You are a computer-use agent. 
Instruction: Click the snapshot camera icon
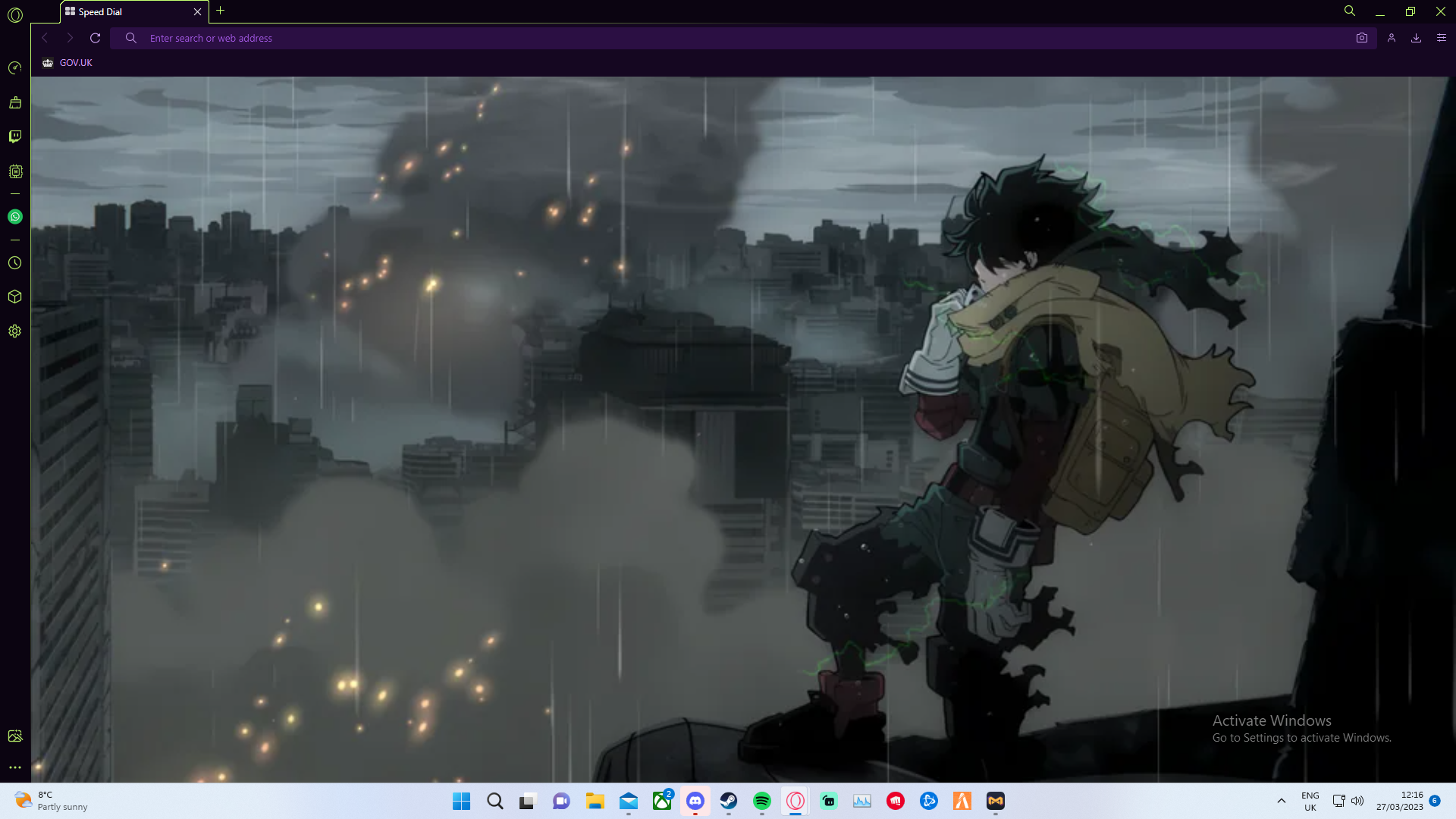(1362, 38)
